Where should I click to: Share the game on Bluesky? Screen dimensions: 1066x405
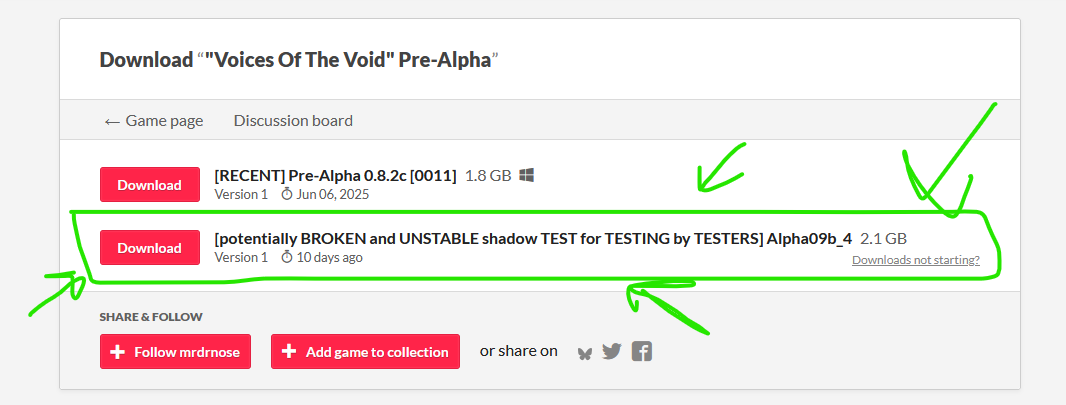point(585,352)
